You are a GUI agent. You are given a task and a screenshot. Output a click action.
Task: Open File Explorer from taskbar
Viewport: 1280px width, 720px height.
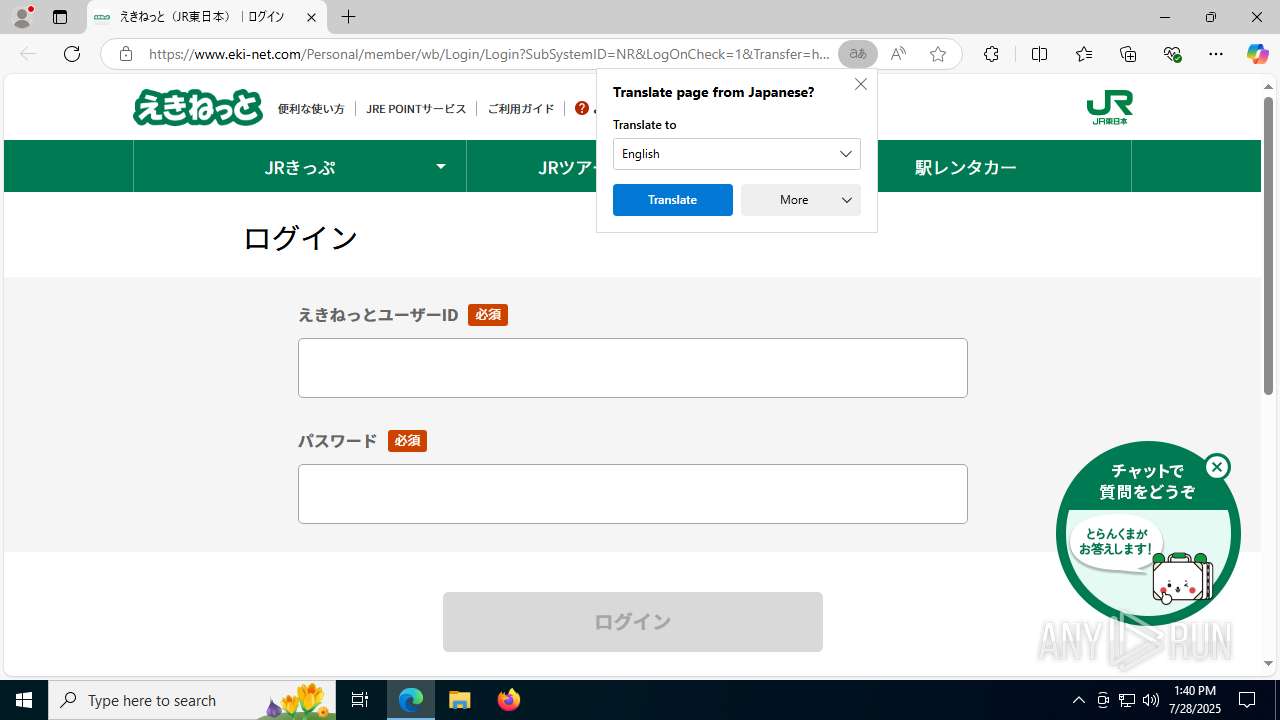(460, 700)
